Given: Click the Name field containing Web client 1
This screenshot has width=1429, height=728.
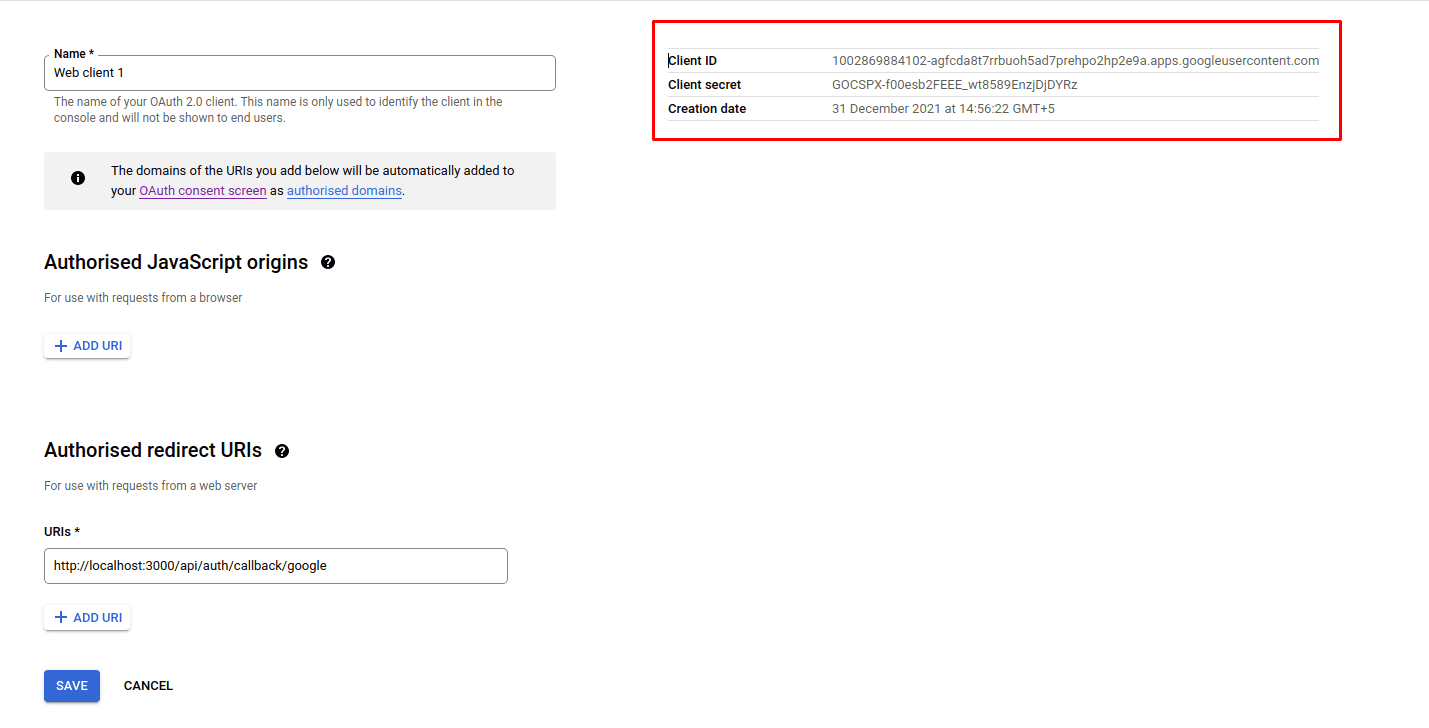Looking at the screenshot, I should click(x=300, y=73).
